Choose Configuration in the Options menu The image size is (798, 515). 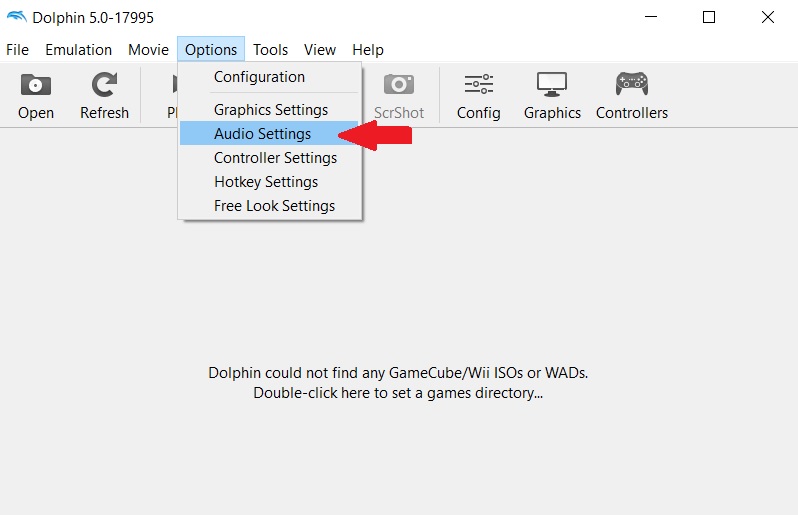point(259,77)
